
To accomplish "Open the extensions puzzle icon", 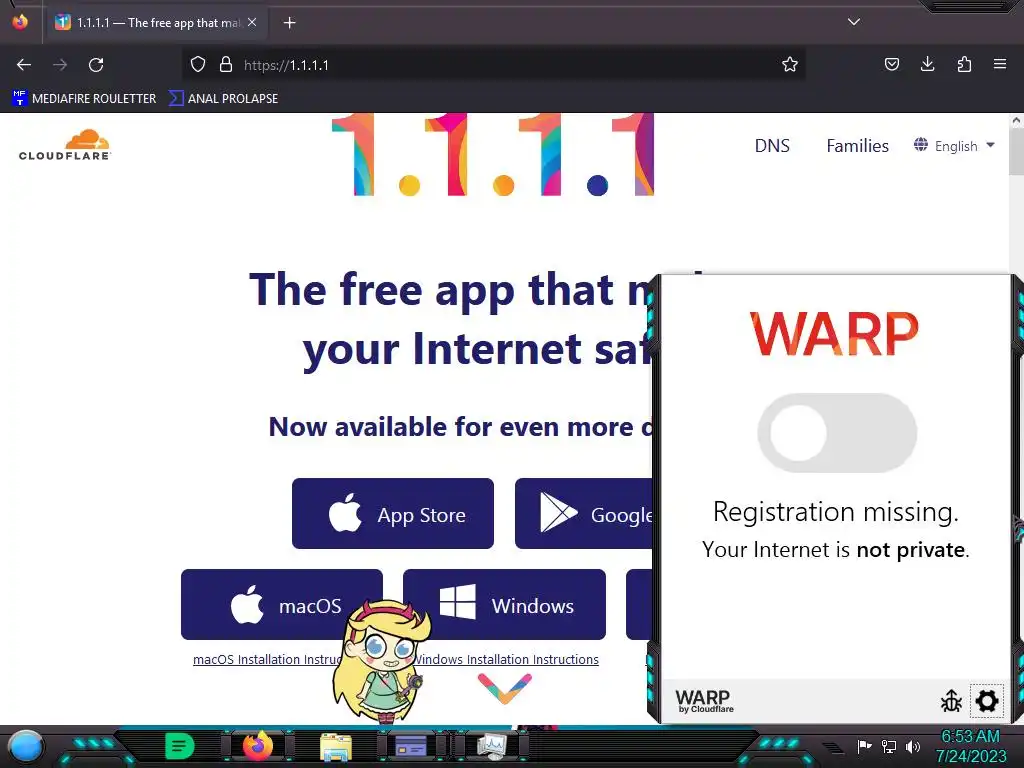I will (x=964, y=65).
